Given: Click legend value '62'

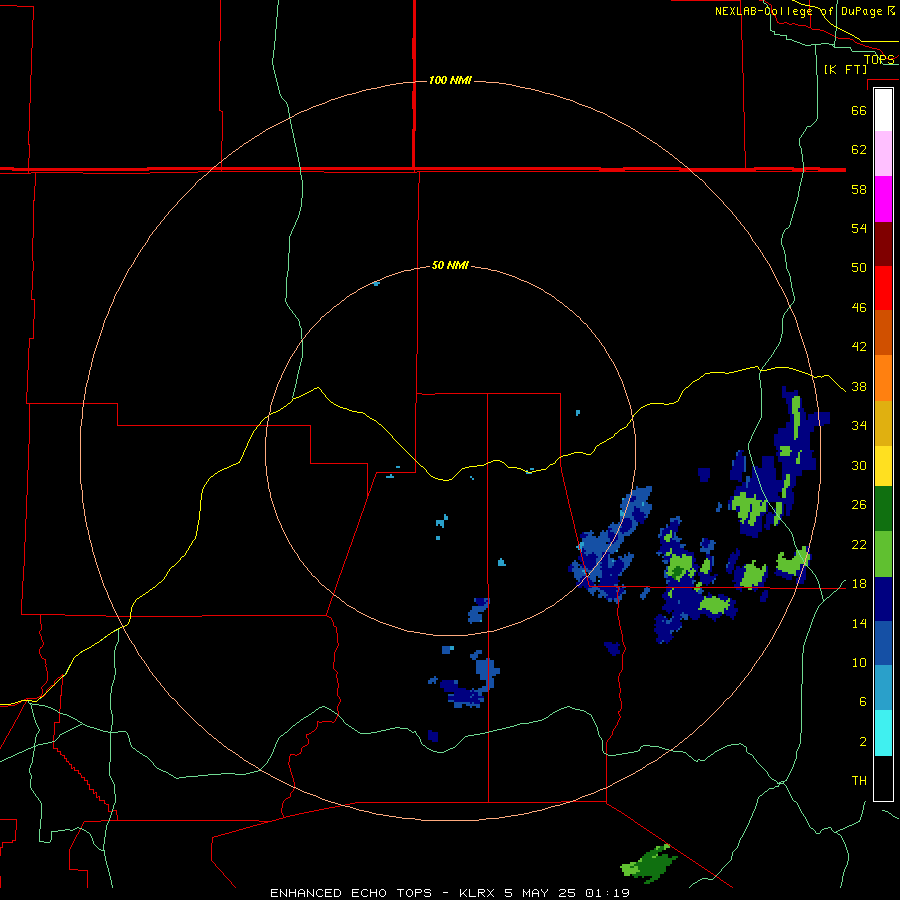Looking at the screenshot, I should pyautogui.click(x=859, y=150).
